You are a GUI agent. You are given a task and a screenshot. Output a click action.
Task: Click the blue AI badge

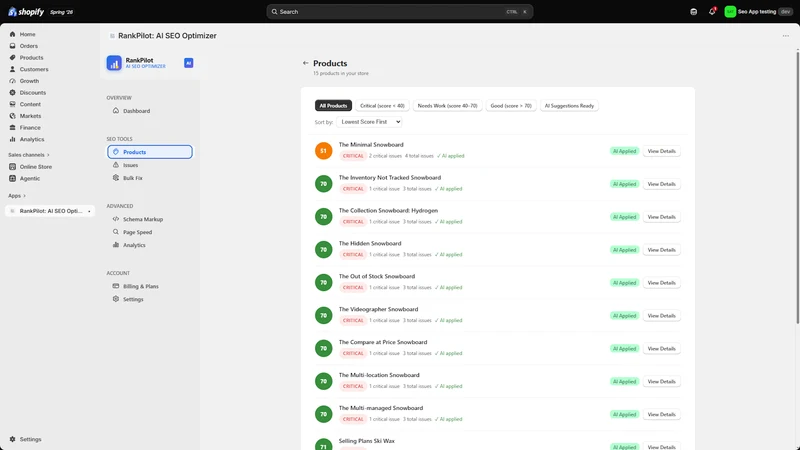(188, 63)
